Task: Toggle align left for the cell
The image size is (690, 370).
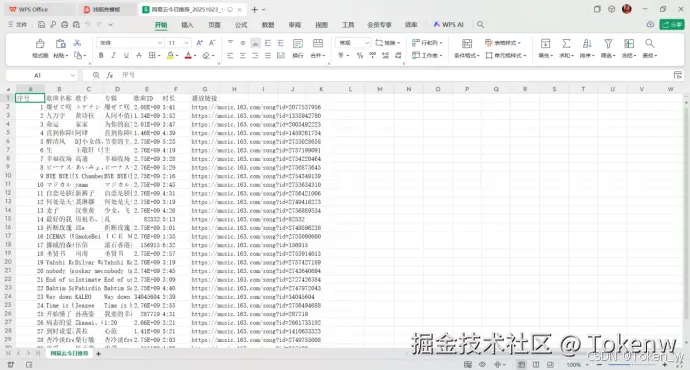Action: 230,55
